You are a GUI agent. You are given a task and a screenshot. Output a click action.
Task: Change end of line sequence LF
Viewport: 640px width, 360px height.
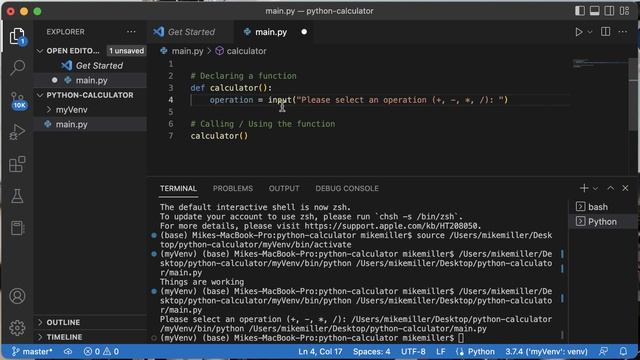pos(441,351)
